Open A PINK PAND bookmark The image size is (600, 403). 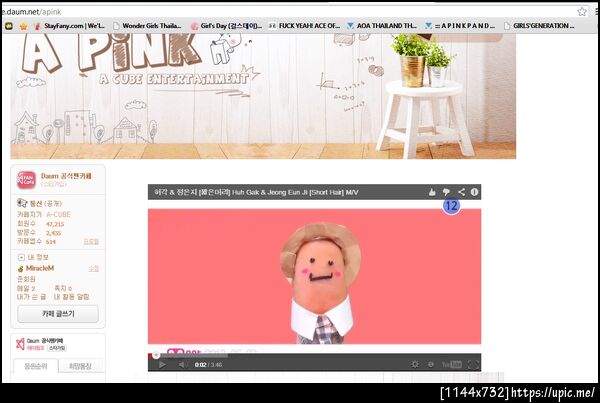click(460, 26)
